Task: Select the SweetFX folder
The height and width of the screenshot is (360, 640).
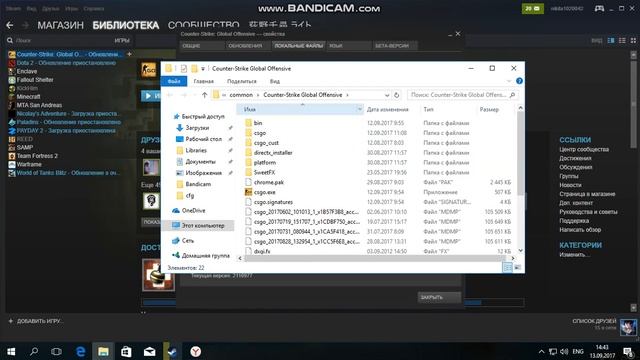Action: click(264, 172)
